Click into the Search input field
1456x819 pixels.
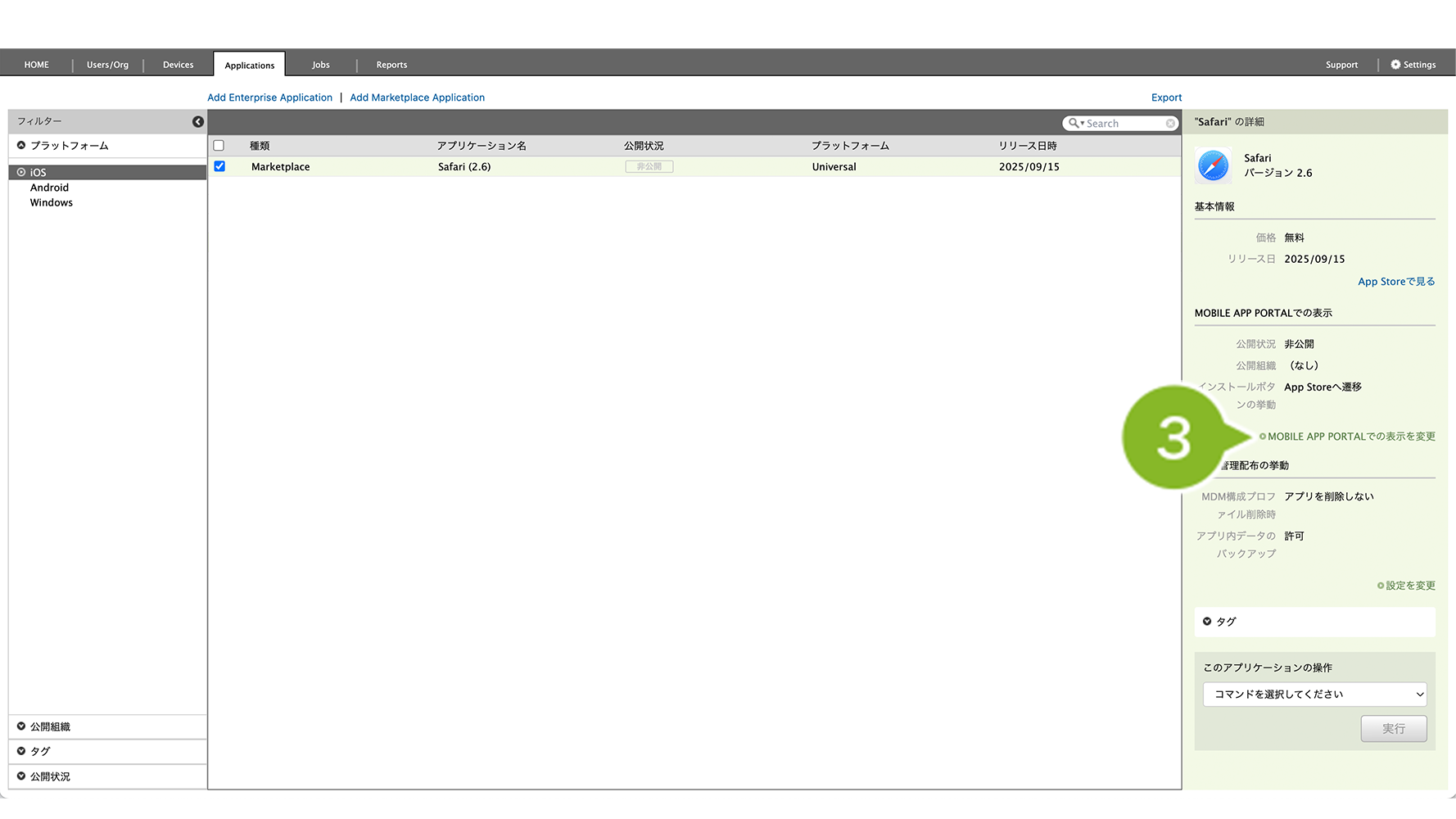[1124, 124]
